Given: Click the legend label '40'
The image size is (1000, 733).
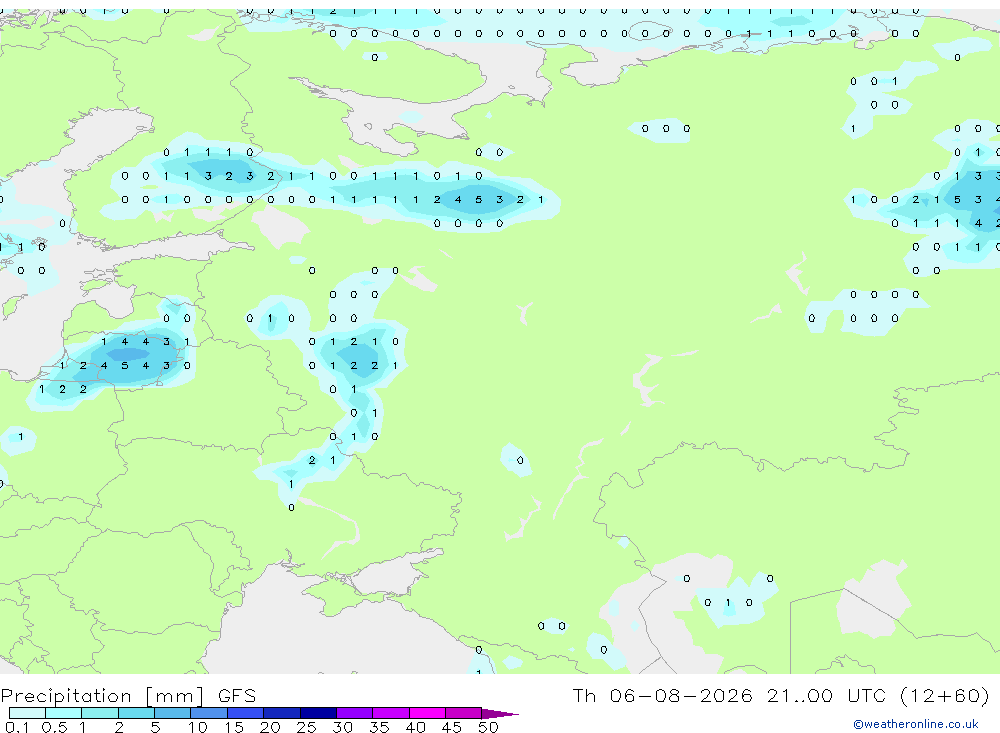Looking at the screenshot, I should (x=416, y=727).
